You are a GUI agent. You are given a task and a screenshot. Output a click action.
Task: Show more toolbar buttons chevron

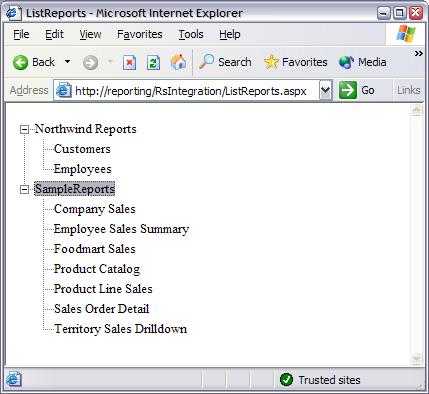(x=418, y=53)
